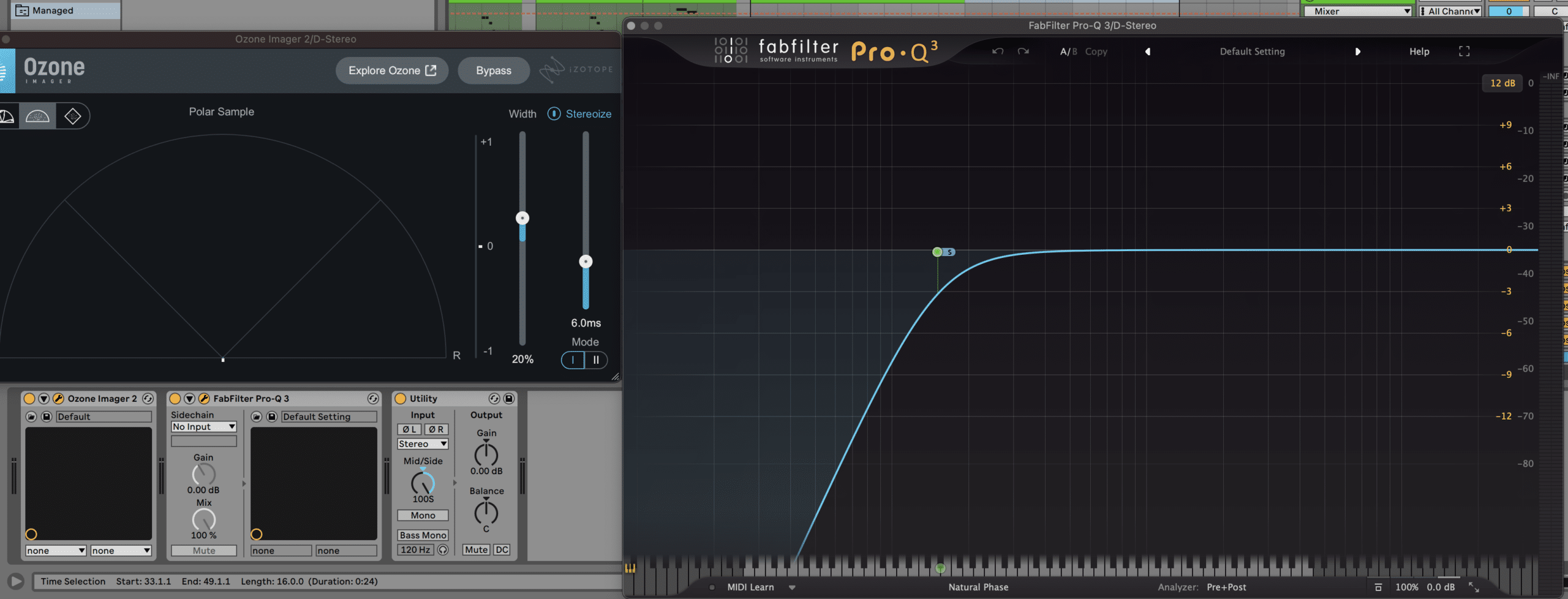Invert left channel phase ØL in Utility
This screenshot has height=599, width=1568.
(409, 429)
